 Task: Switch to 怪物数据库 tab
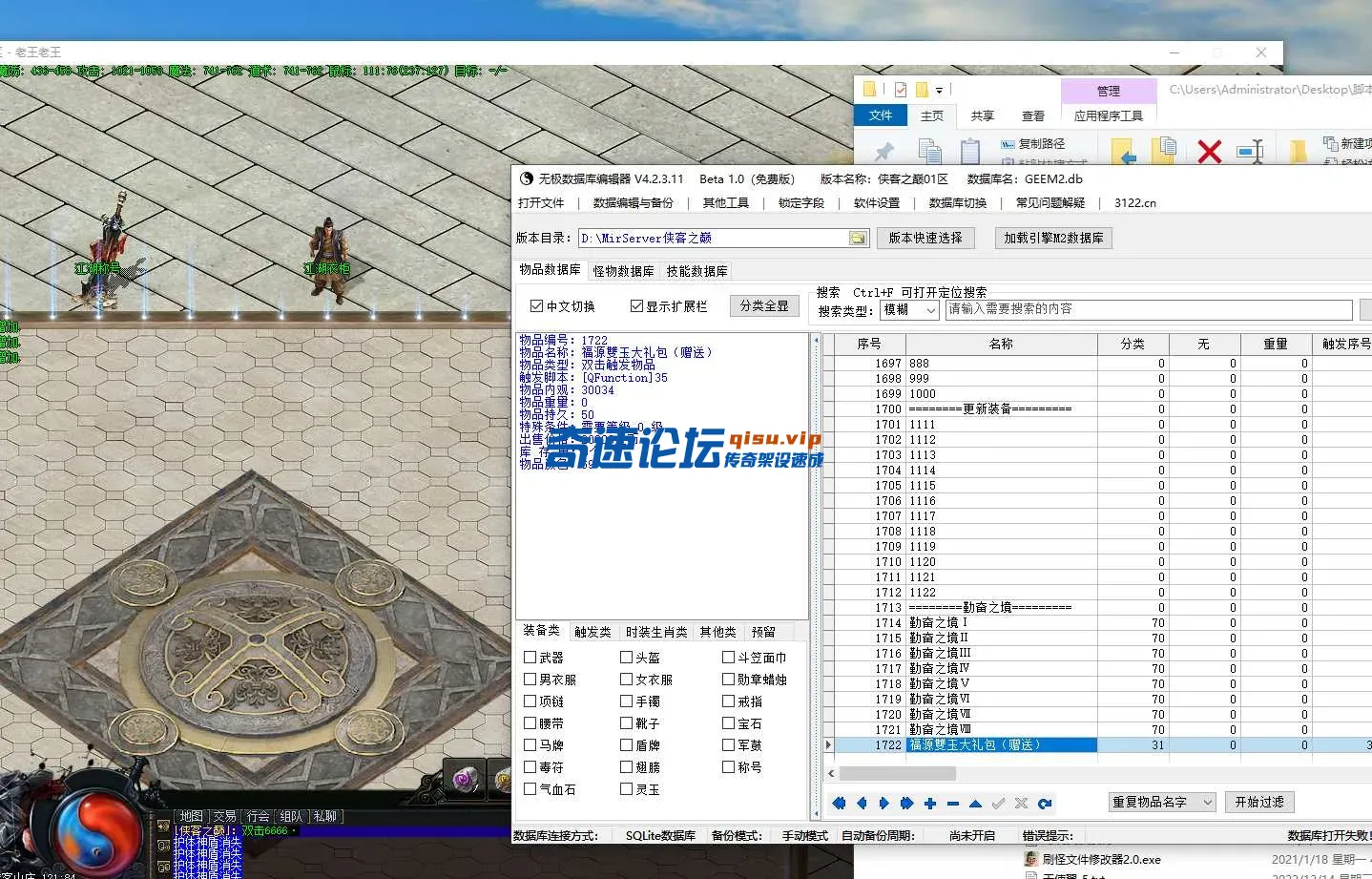point(624,271)
